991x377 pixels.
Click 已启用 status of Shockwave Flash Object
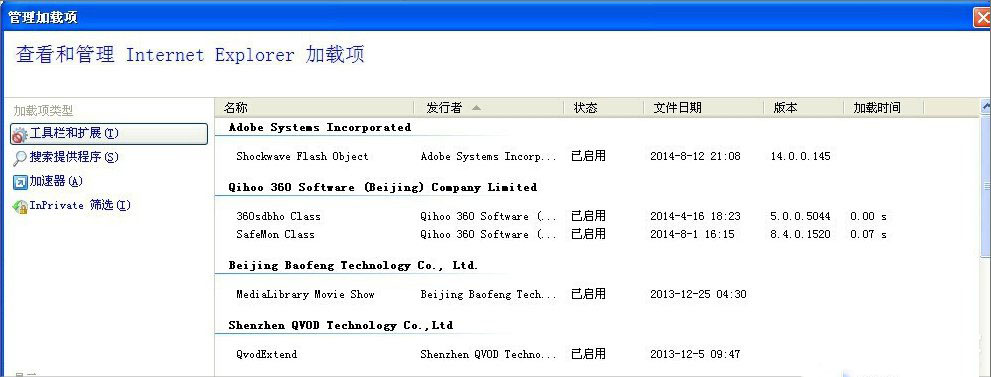[588, 155]
